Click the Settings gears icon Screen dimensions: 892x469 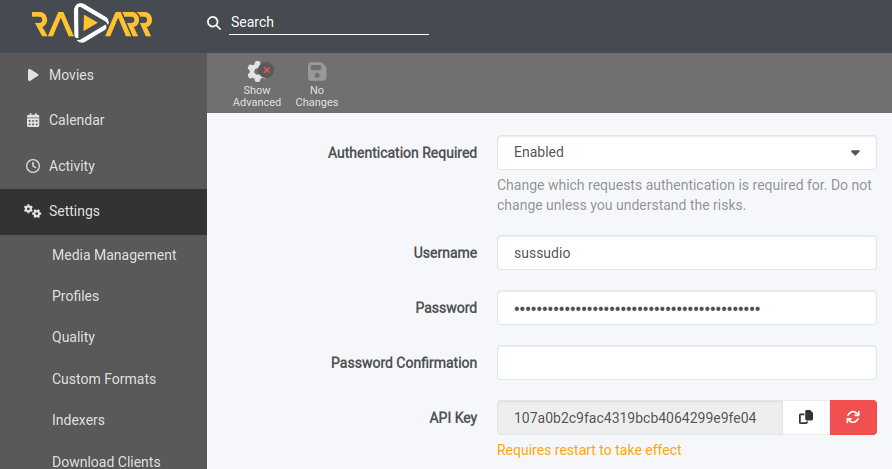[32, 211]
